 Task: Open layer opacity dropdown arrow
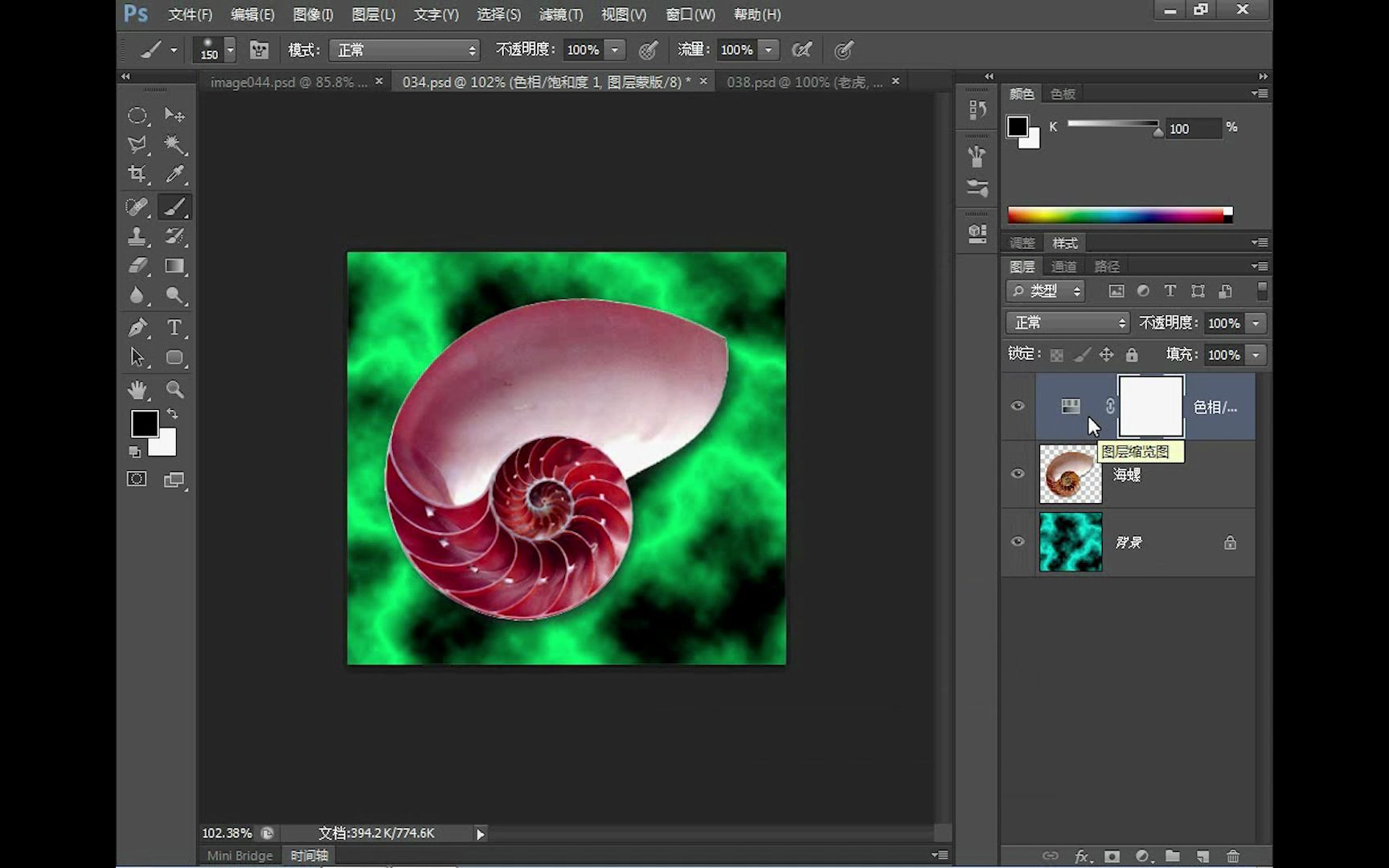tap(1256, 323)
